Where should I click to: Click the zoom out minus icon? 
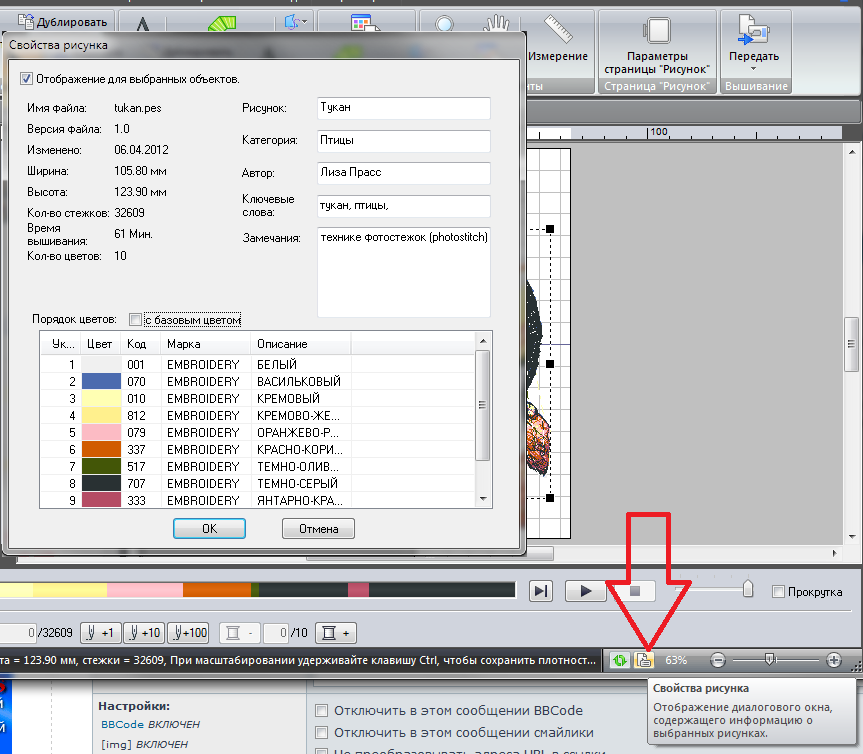coord(718,660)
